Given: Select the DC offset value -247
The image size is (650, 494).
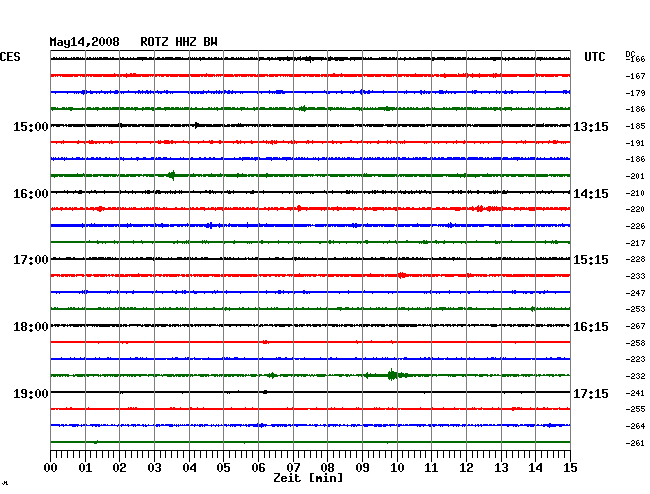Looking at the screenshot, I should tap(635, 293).
